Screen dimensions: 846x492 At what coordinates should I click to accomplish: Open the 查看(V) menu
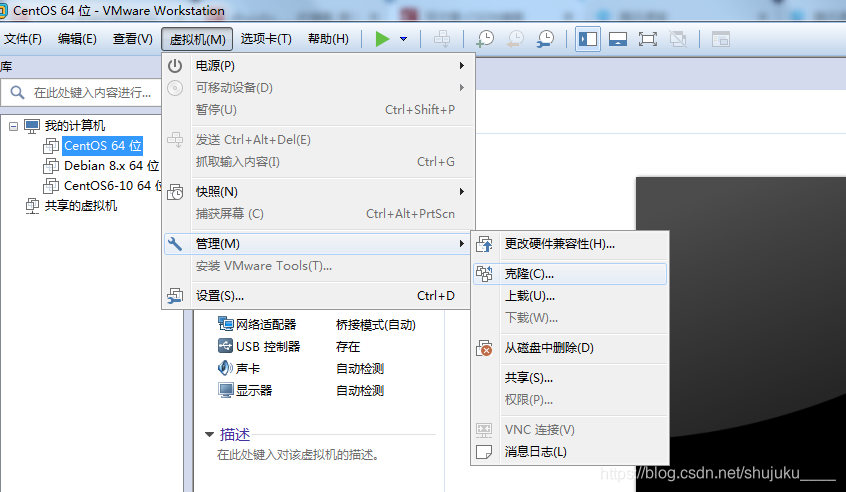pos(133,39)
